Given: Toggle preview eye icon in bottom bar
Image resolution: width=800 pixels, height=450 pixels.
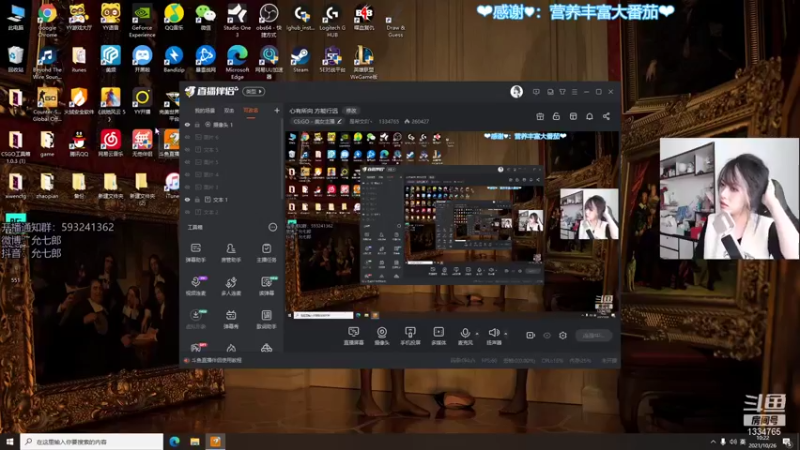Looking at the screenshot, I should [x=547, y=335].
